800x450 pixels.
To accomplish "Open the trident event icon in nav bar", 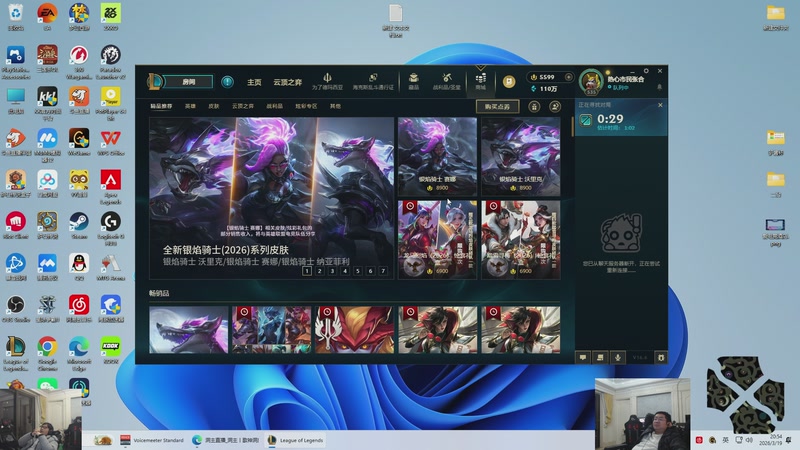I will [x=327, y=81].
